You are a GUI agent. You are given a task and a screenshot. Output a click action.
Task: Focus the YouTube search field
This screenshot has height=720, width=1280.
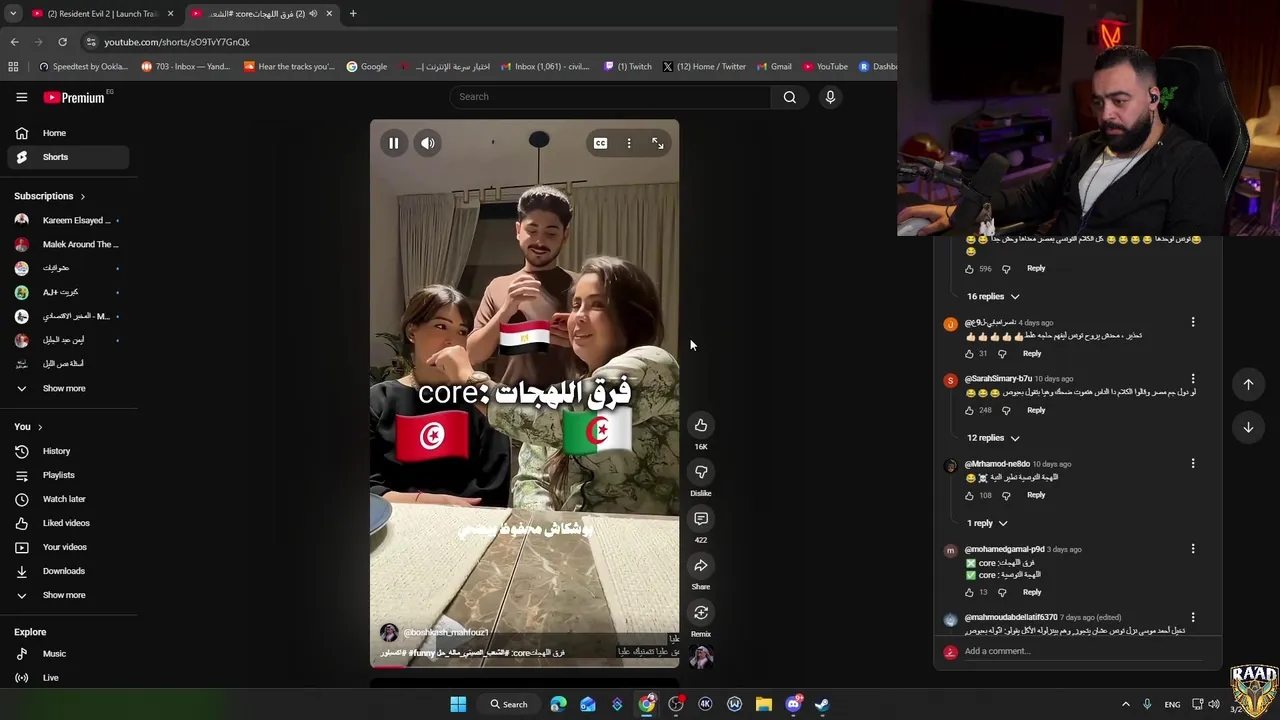pos(610,97)
